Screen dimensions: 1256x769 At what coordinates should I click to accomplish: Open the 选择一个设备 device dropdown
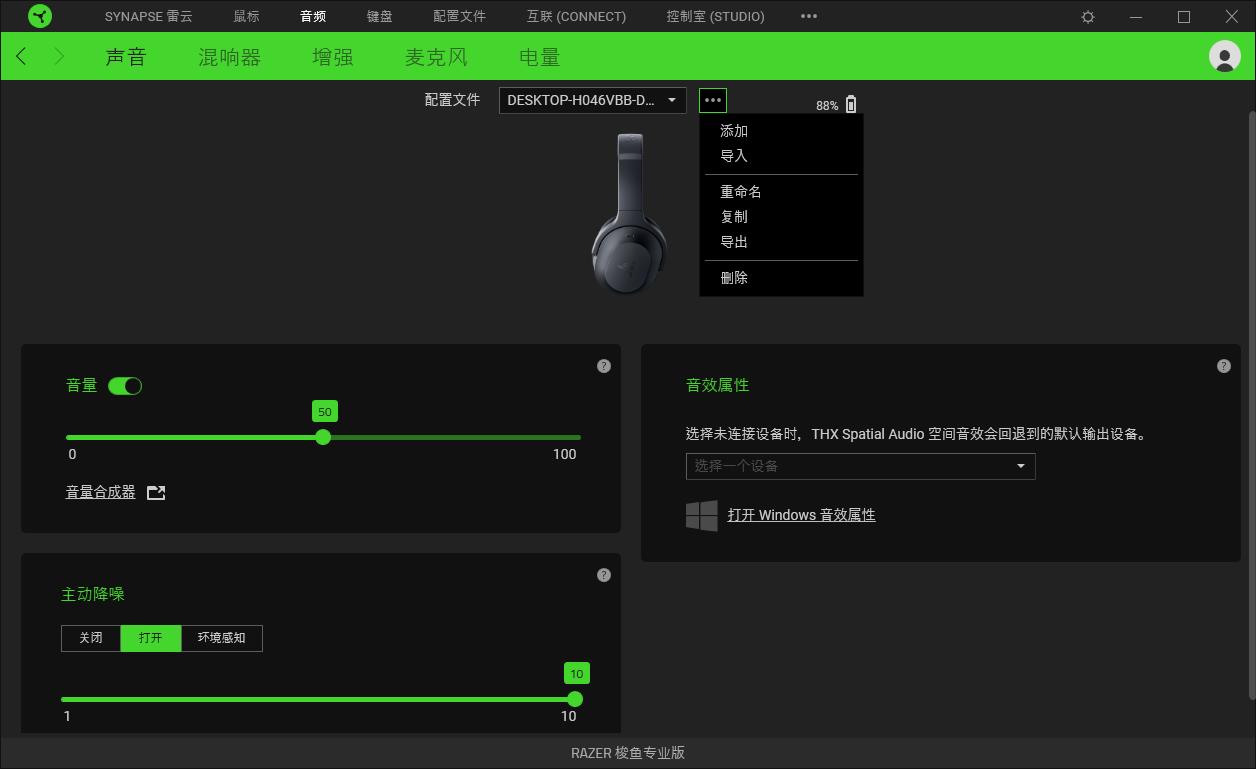coord(860,466)
